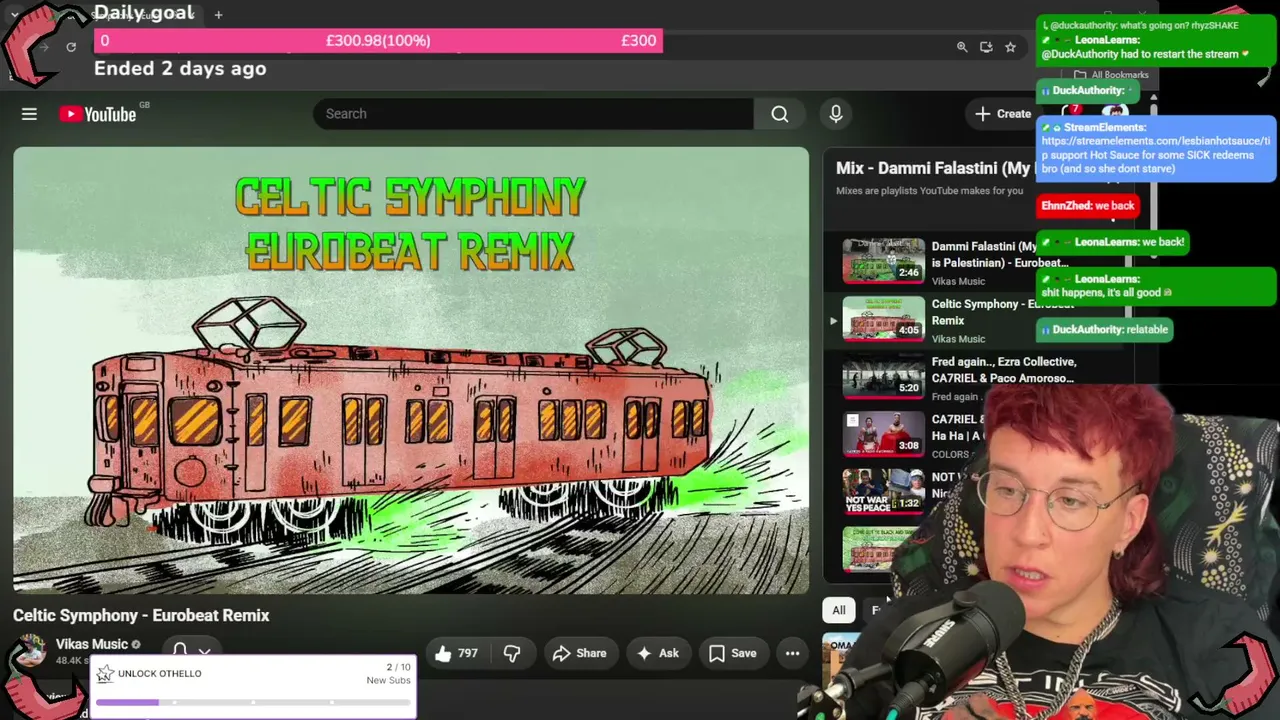The width and height of the screenshot is (1280, 720).
Task: Click LeonaLearns' 'we back!' chat message
Action: pos(1112,242)
